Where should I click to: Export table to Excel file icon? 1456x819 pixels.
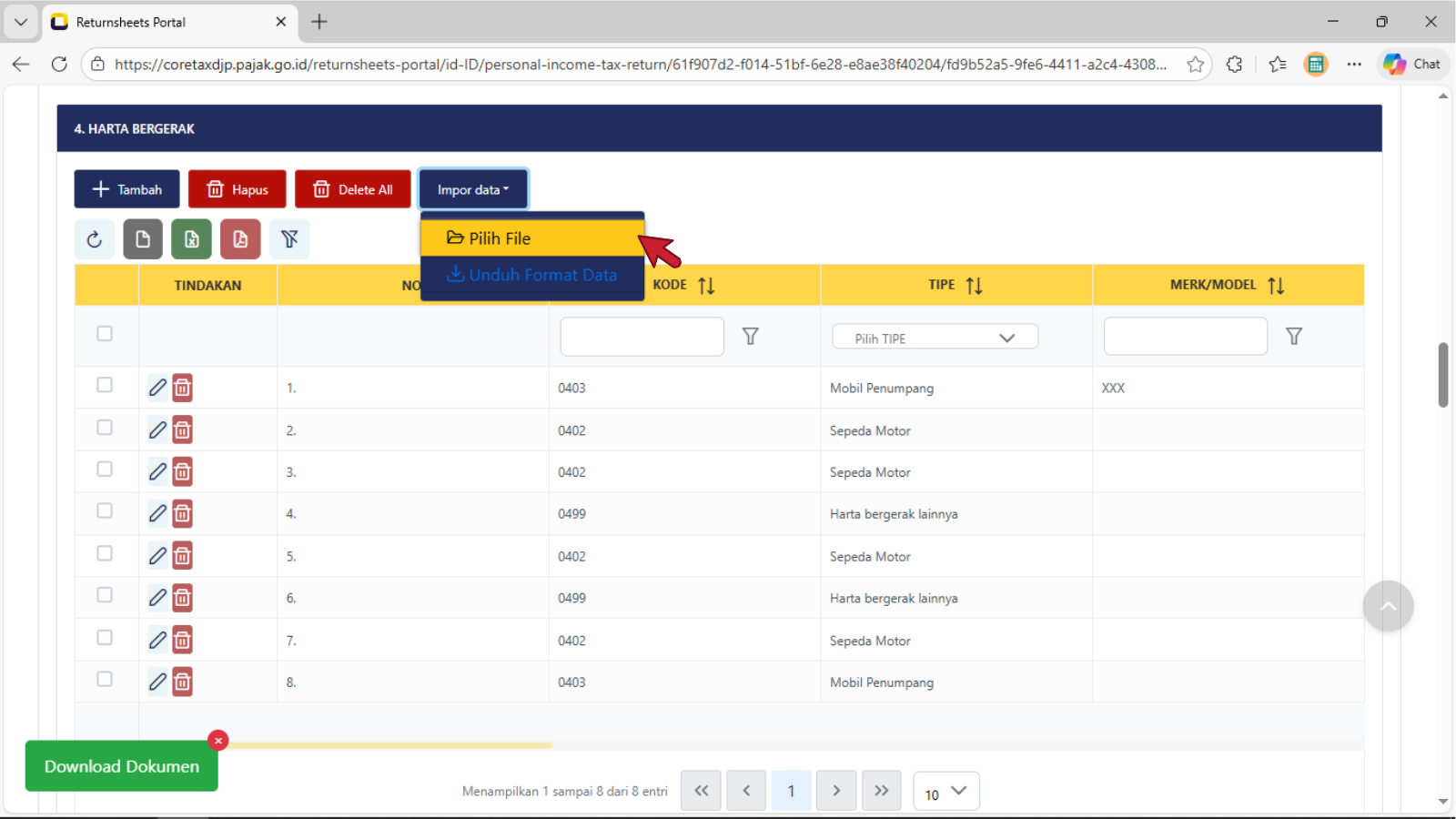pyautogui.click(x=191, y=239)
